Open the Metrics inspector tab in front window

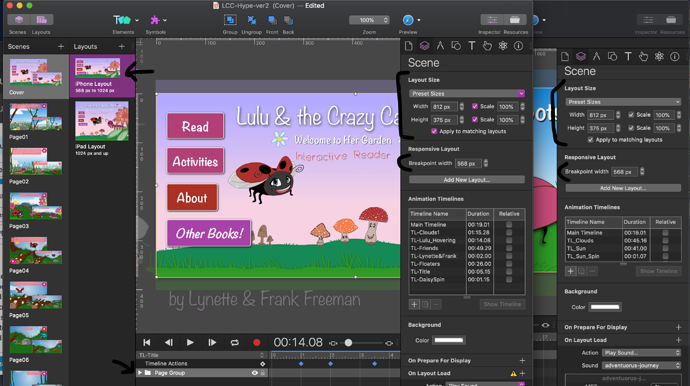pos(440,46)
